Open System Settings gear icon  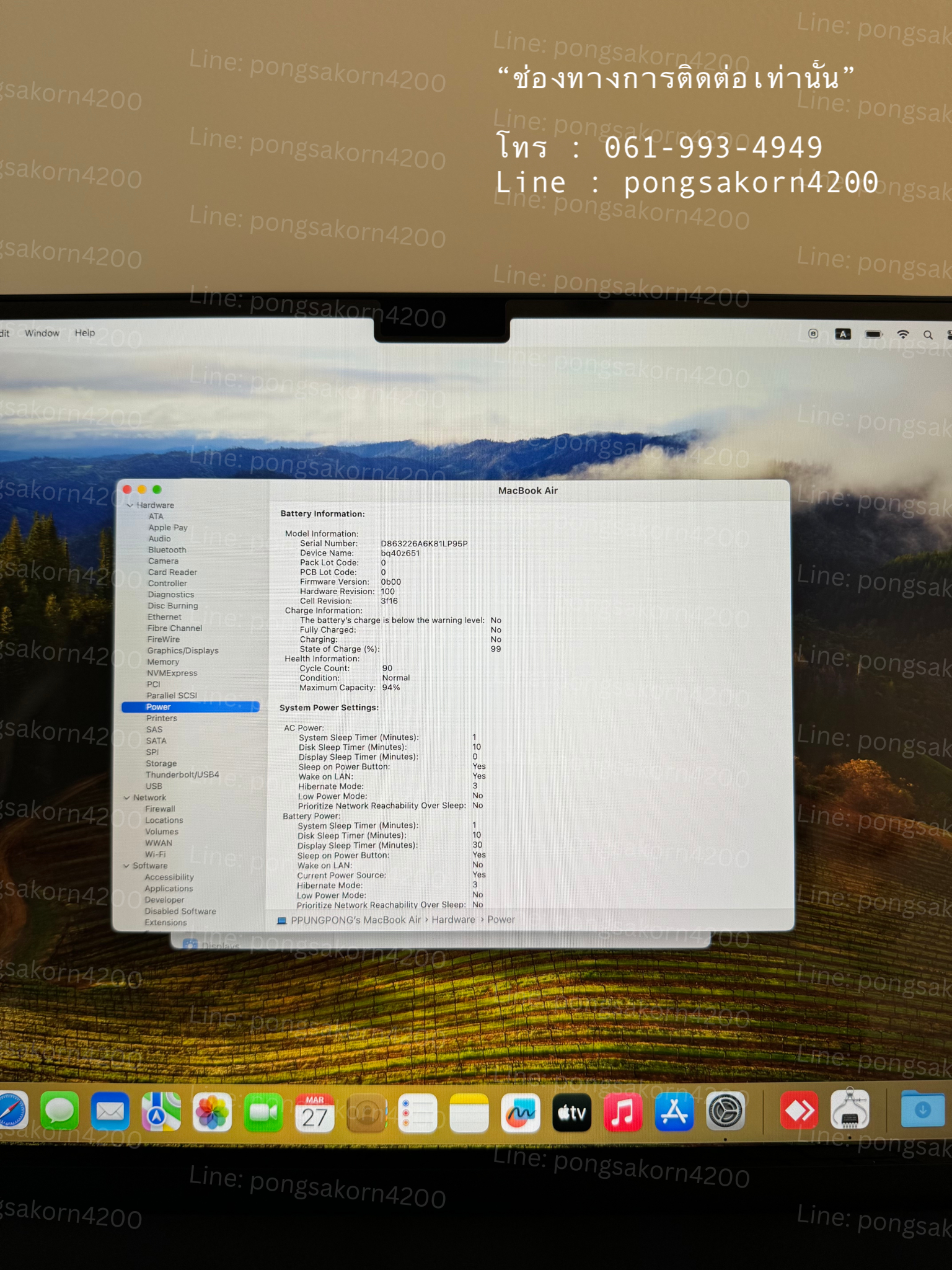pyautogui.click(x=725, y=1112)
